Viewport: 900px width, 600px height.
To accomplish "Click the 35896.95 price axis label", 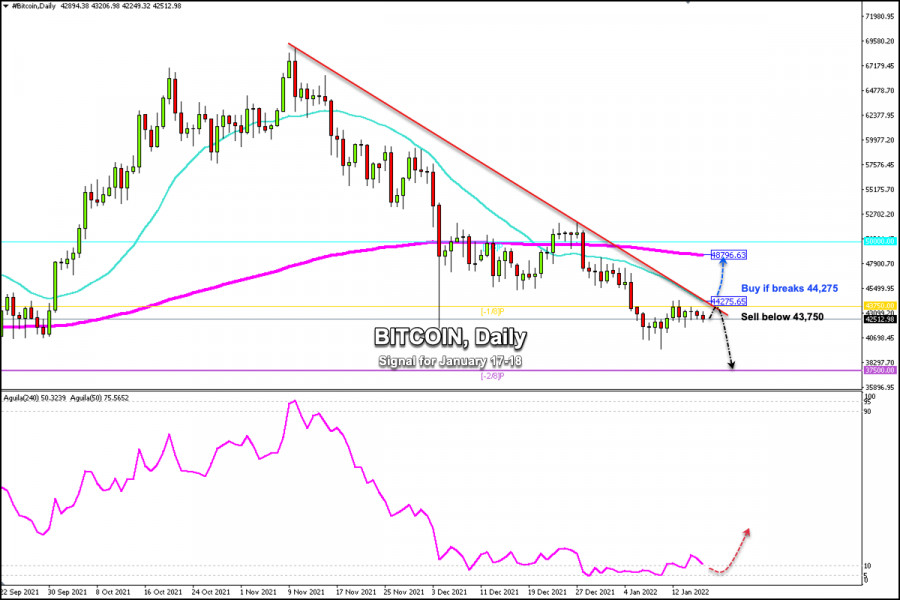I will pyautogui.click(x=879, y=388).
